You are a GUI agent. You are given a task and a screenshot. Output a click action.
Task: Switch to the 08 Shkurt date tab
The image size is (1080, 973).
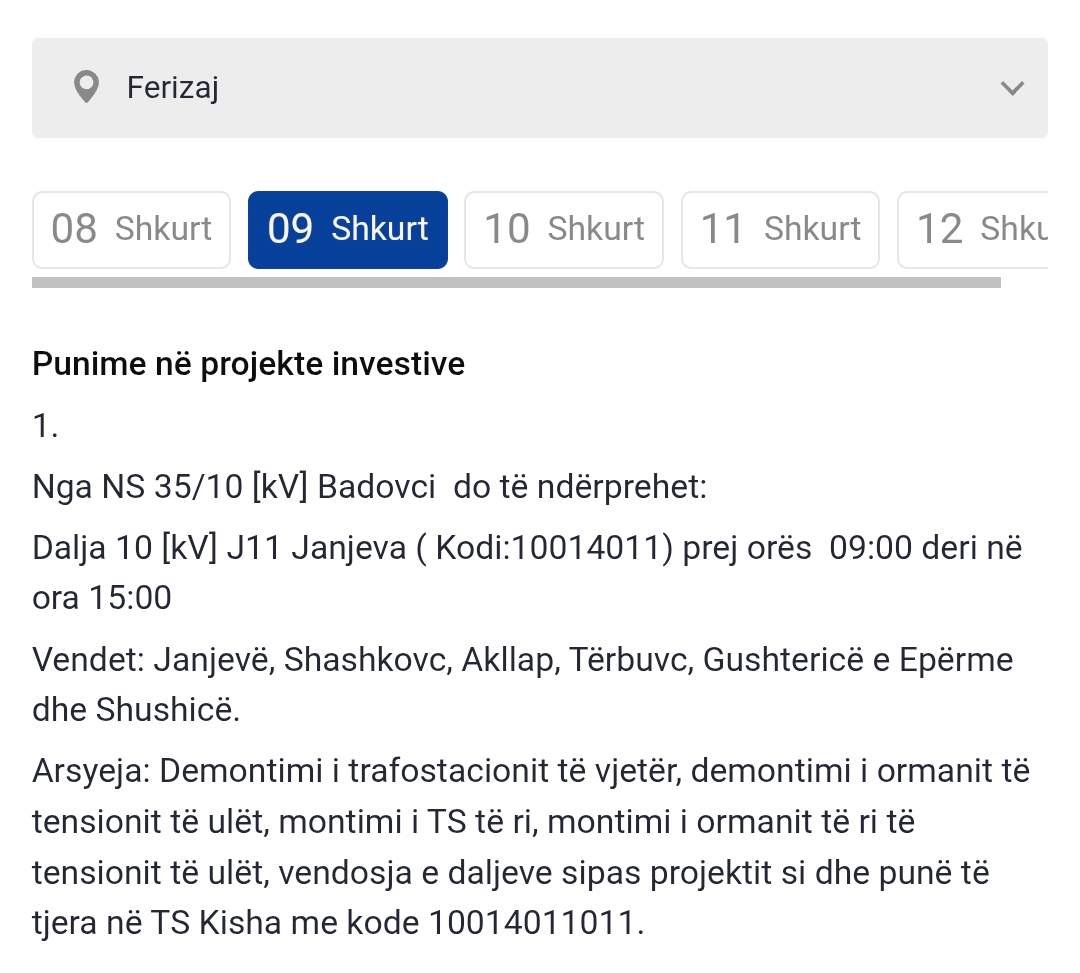click(131, 229)
